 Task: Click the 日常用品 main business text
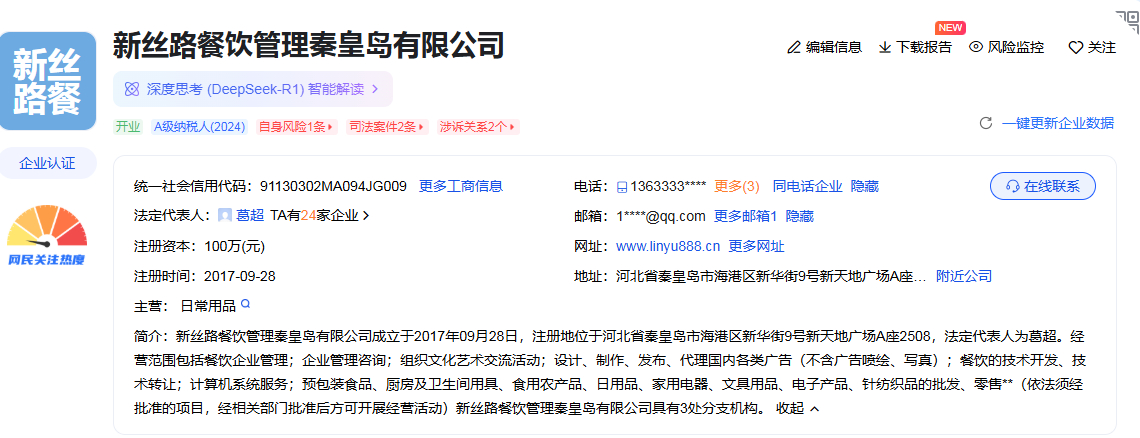(207, 306)
